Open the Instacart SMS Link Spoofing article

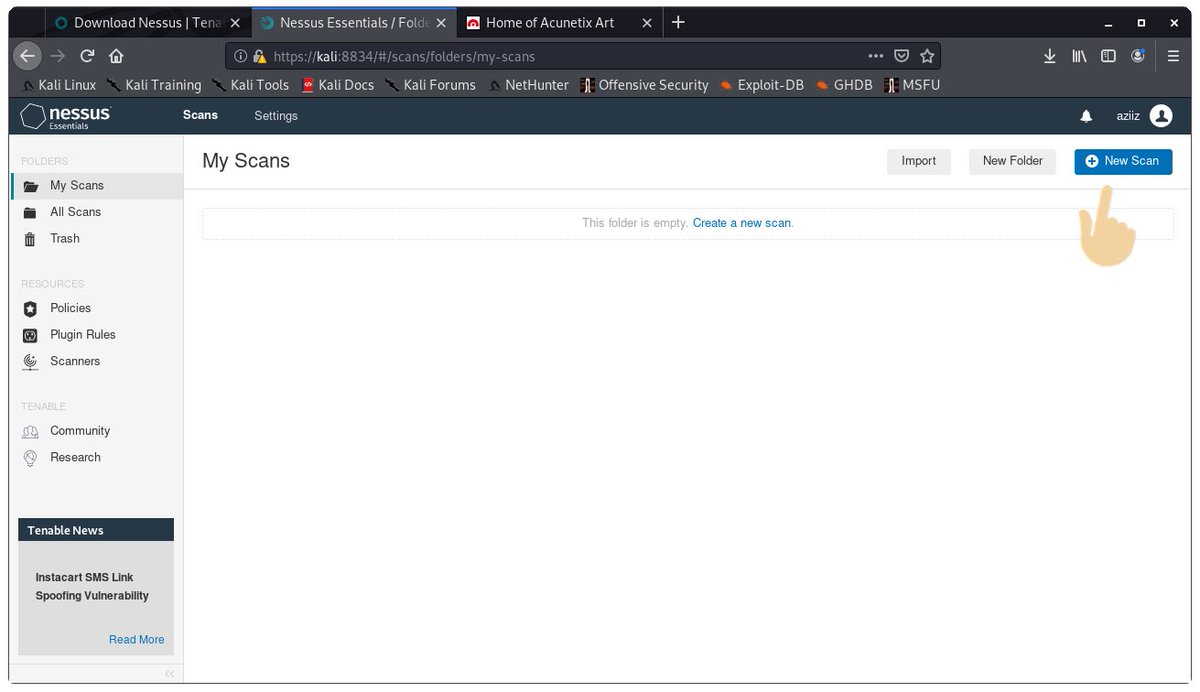tap(92, 587)
